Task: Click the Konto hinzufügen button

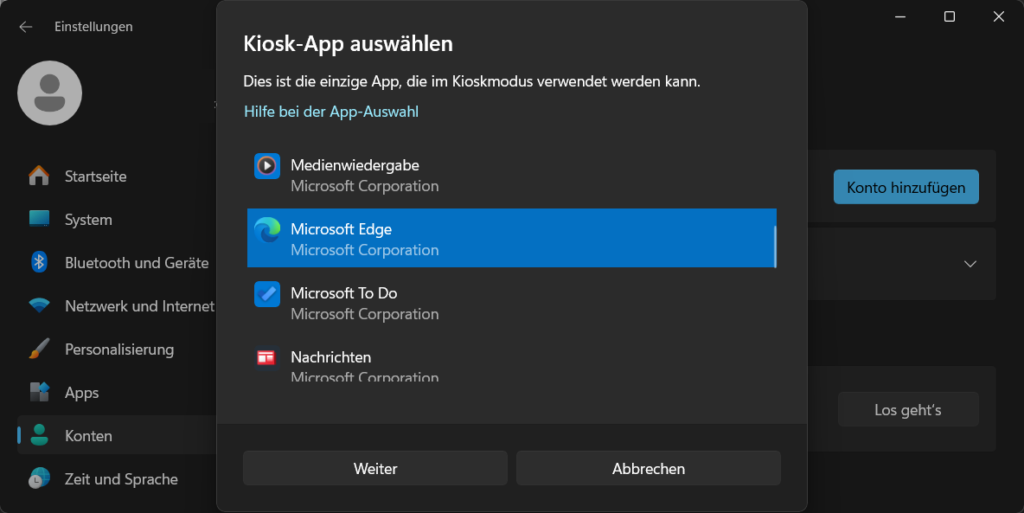Action: coord(906,187)
